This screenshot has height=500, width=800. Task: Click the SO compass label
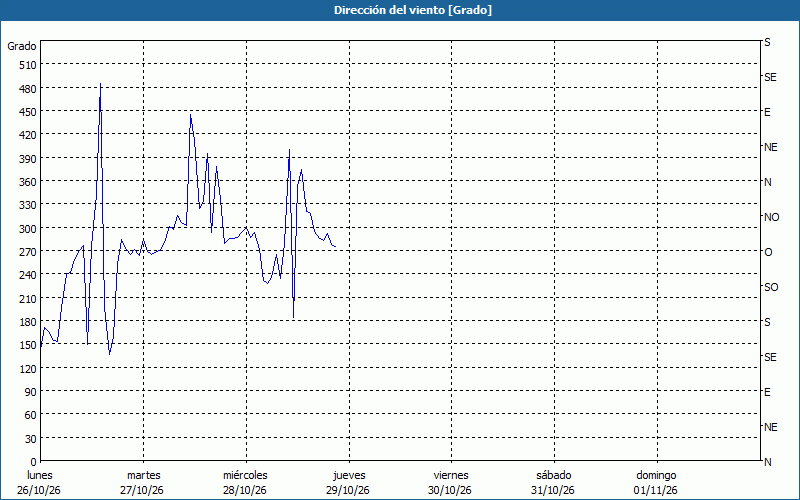pyautogui.click(x=771, y=287)
